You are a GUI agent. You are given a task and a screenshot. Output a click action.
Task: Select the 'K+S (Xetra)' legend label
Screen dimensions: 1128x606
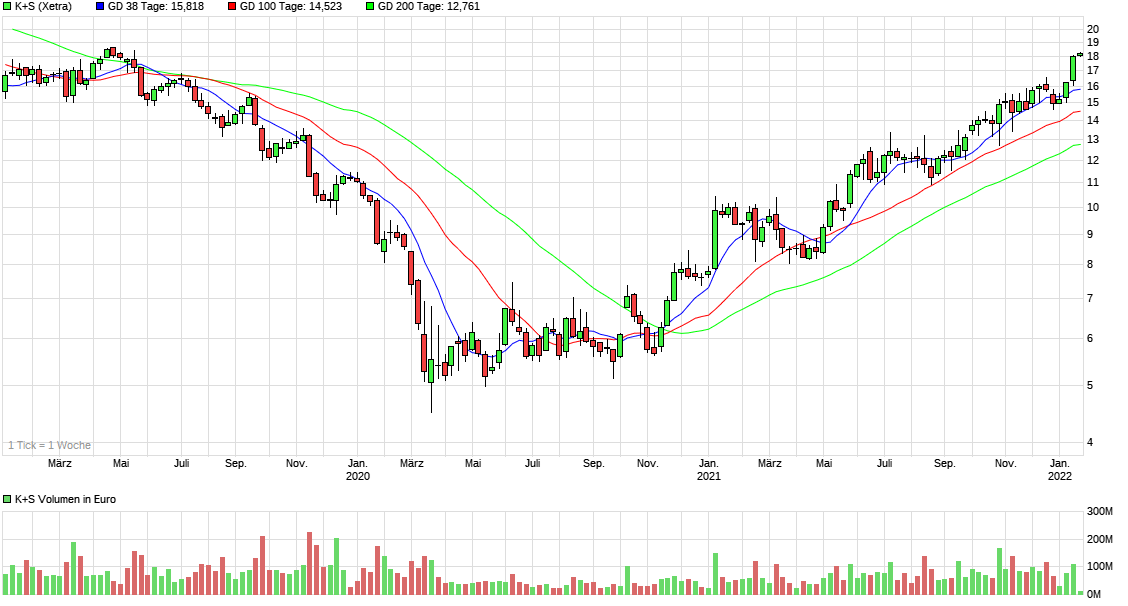tap(43, 6)
